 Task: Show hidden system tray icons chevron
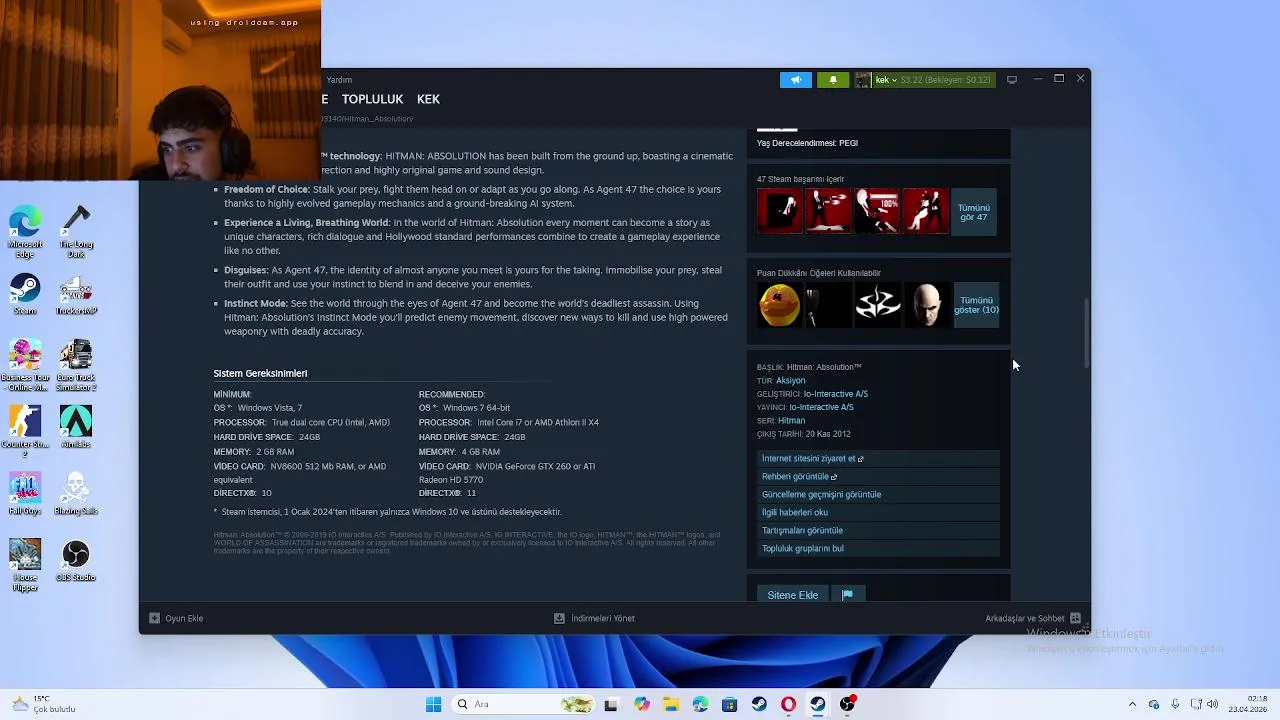(x=1132, y=704)
